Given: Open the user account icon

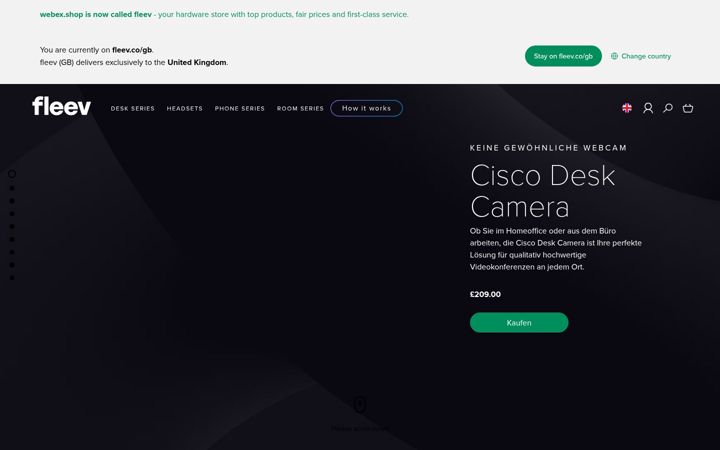Looking at the screenshot, I should tap(648, 108).
